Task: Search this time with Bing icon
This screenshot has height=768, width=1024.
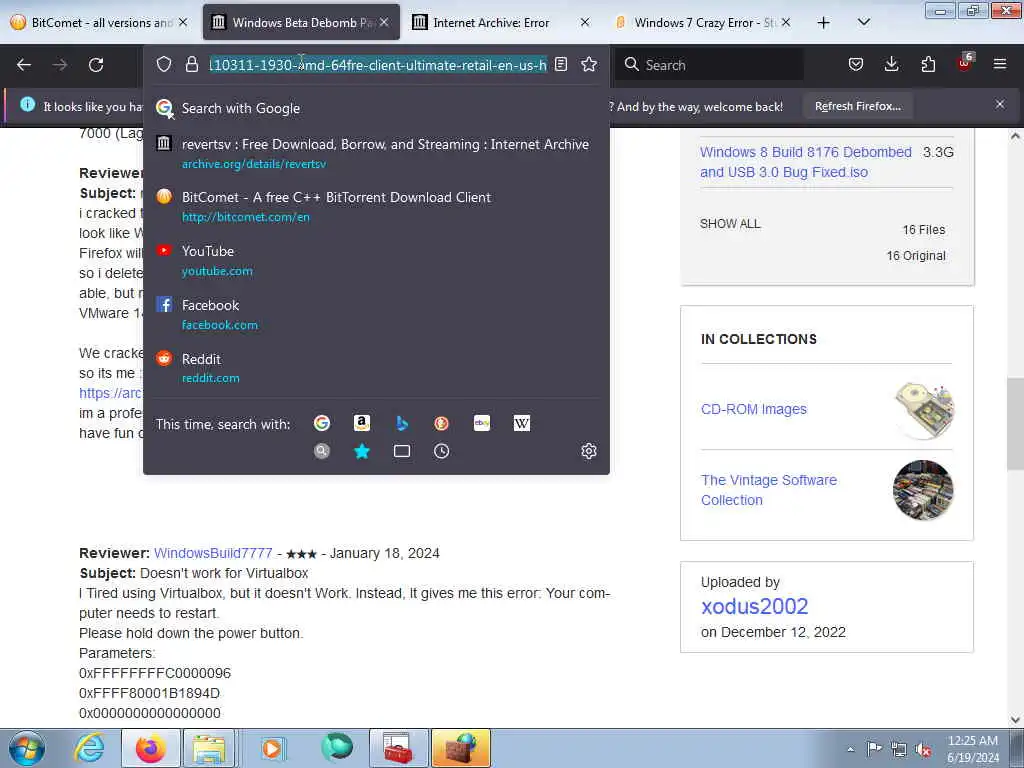Action: [x=402, y=423]
